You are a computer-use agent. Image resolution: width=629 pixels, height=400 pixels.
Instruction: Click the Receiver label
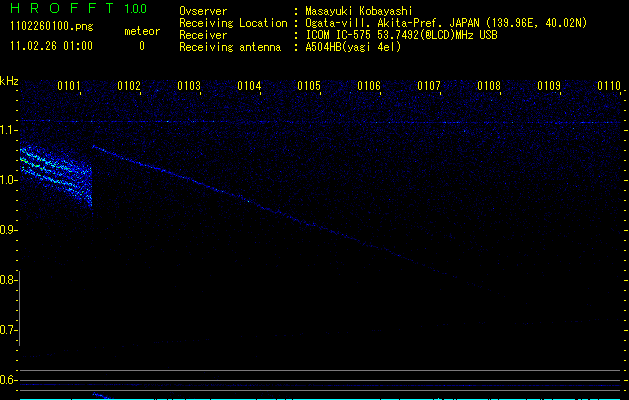pyautogui.click(x=203, y=35)
